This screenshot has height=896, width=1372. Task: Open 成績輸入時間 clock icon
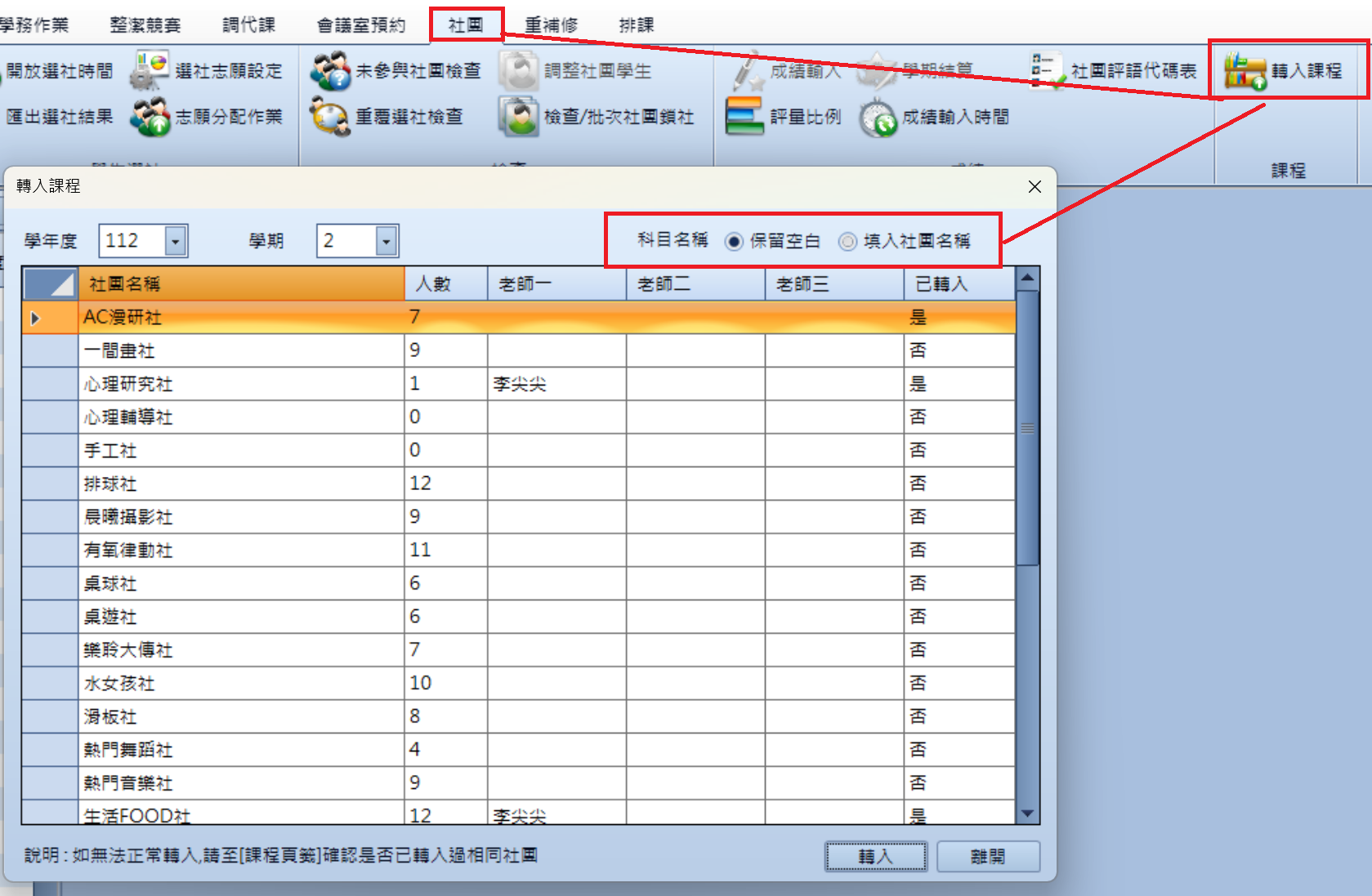point(878,118)
